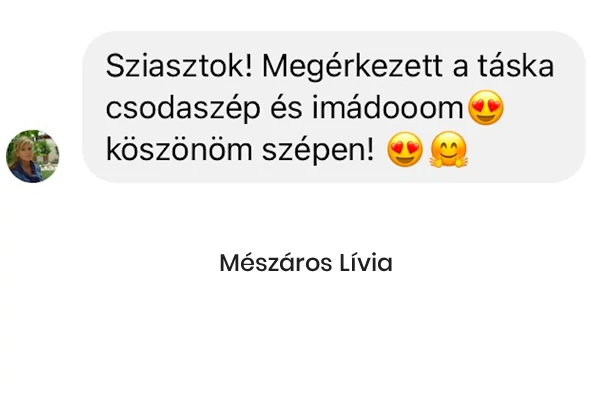This screenshot has height=400, width=600.
Task: Click the first name Lívia
Action: pyautogui.click(x=366, y=263)
